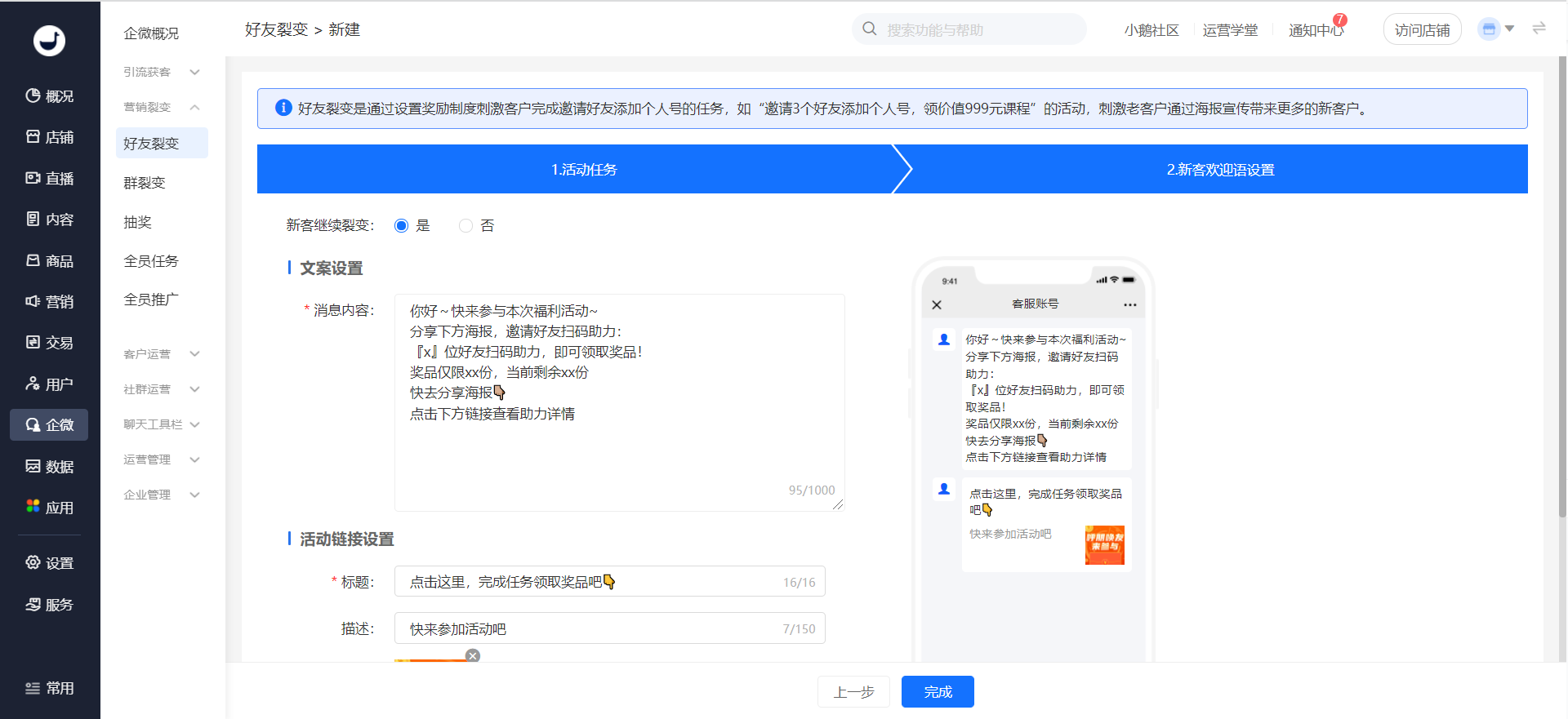This screenshot has width=1568, height=719.
Task: Open 群裂变 menu item
Action: tap(145, 182)
